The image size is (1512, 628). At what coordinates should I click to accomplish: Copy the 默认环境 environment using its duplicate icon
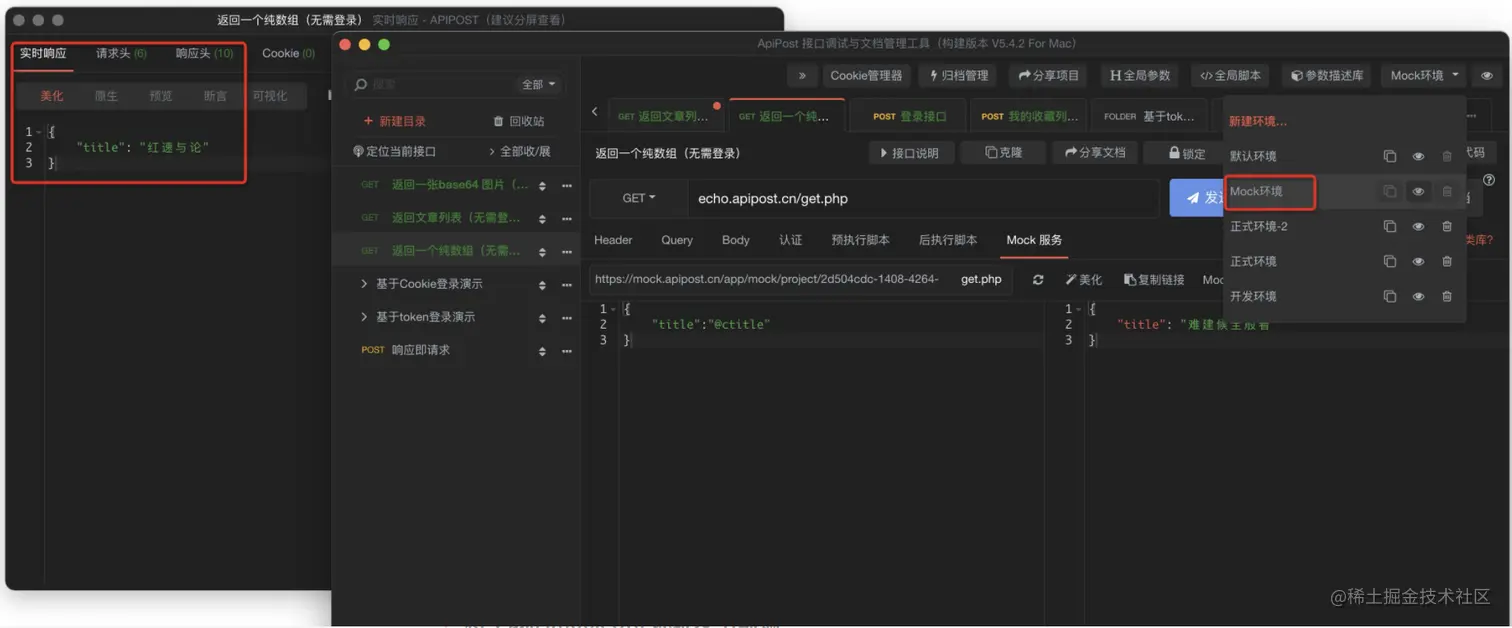[1389, 156]
